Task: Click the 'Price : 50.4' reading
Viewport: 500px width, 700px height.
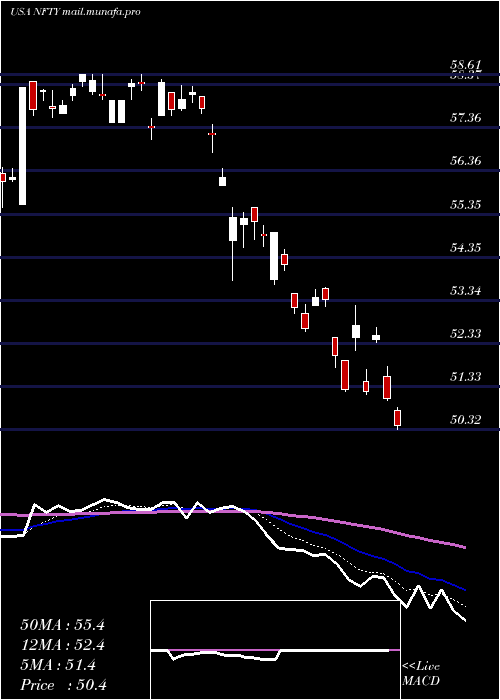Action: tap(63, 685)
